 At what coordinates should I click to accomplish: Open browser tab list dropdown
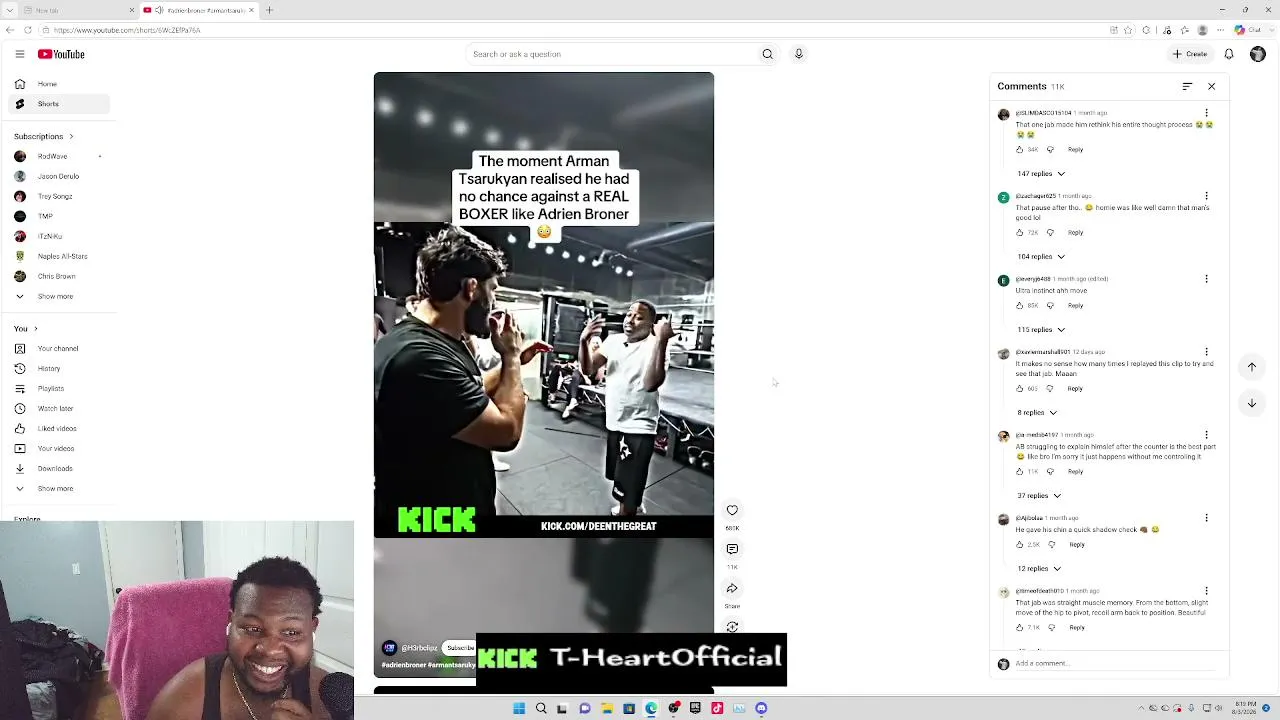10,10
